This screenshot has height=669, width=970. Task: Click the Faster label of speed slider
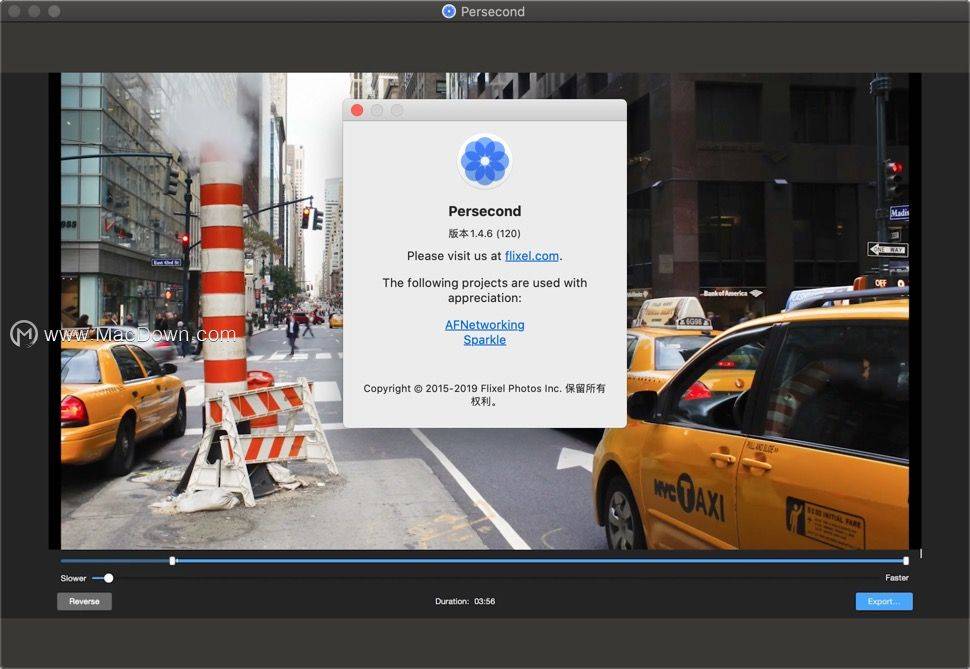[896, 578]
